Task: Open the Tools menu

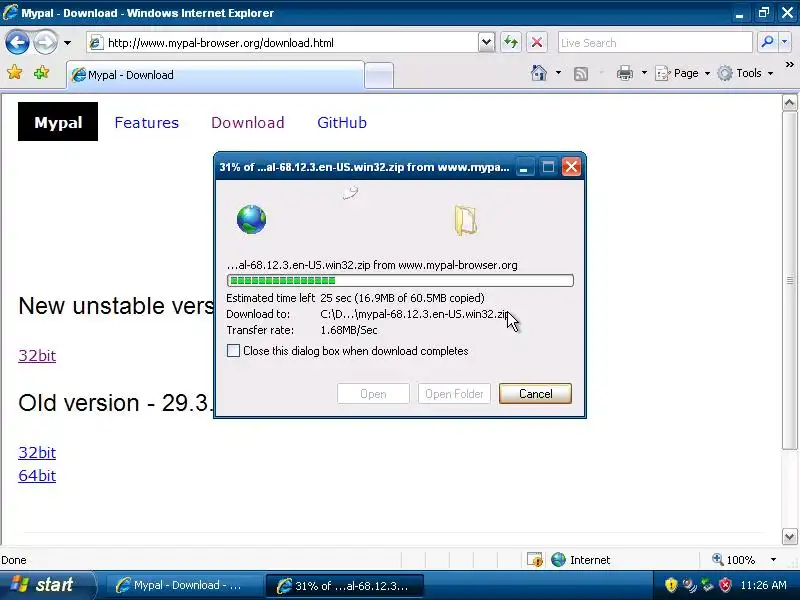Action: point(745,73)
